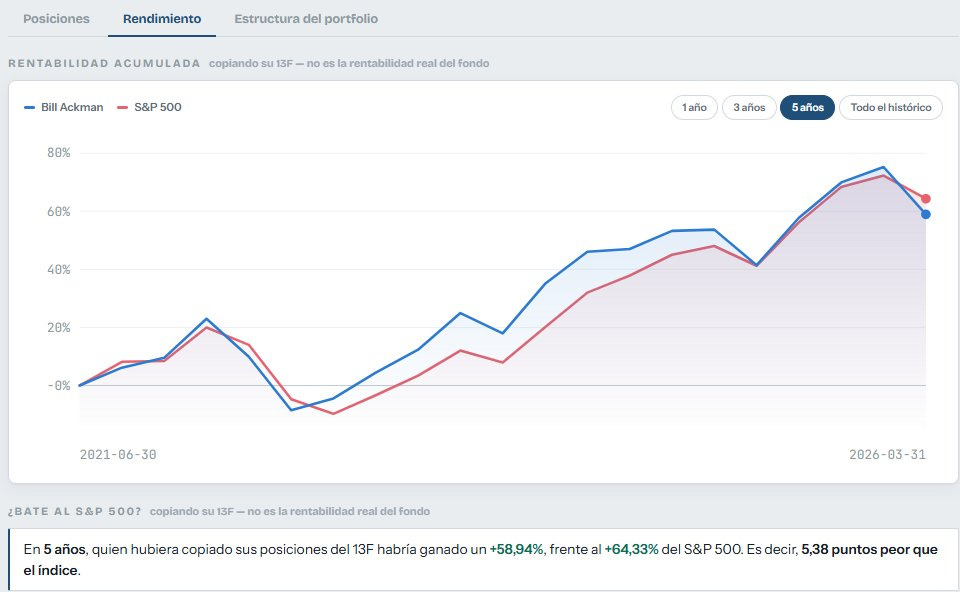This screenshot has width=960, height=592.
Task: Show Todo el histórico range
Action: click(x=891, y=108)
